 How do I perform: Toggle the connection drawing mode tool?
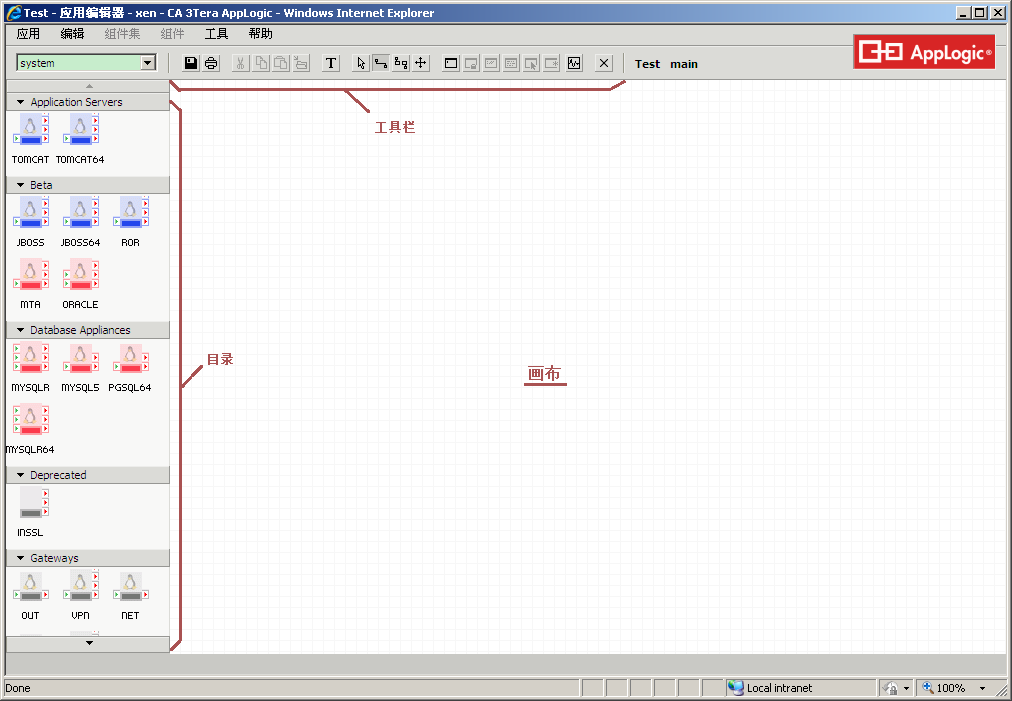(381, 63)
